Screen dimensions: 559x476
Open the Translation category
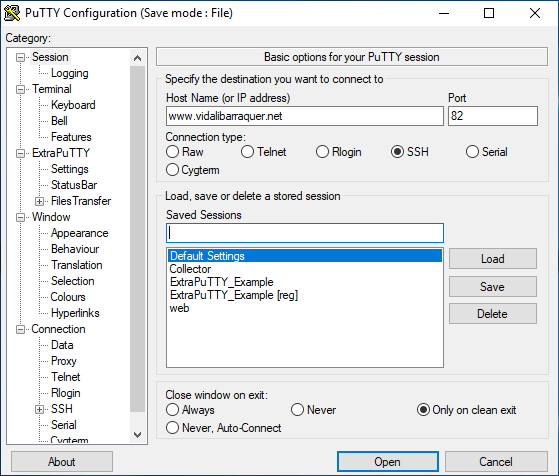coord(77,265)
